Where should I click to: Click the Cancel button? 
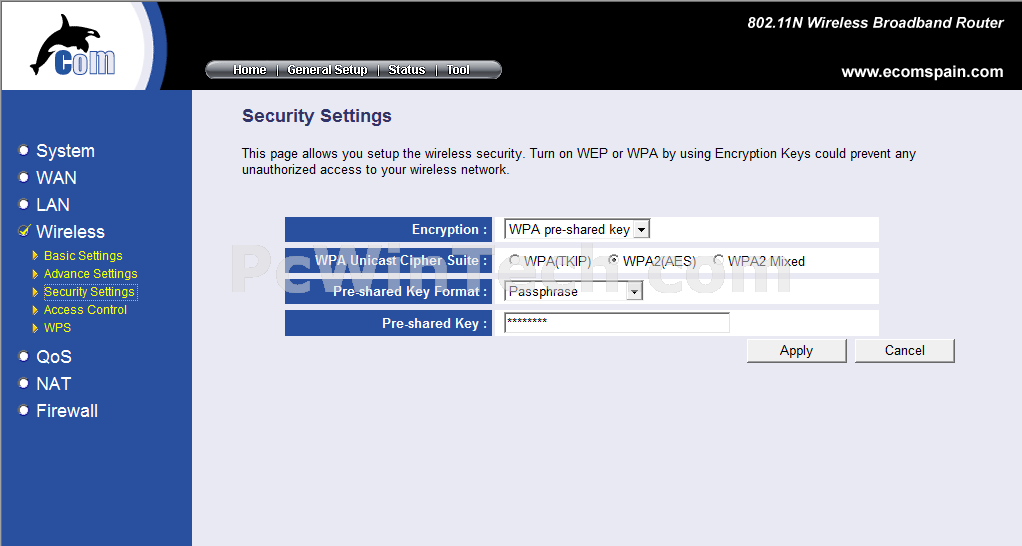click(905, 351)
